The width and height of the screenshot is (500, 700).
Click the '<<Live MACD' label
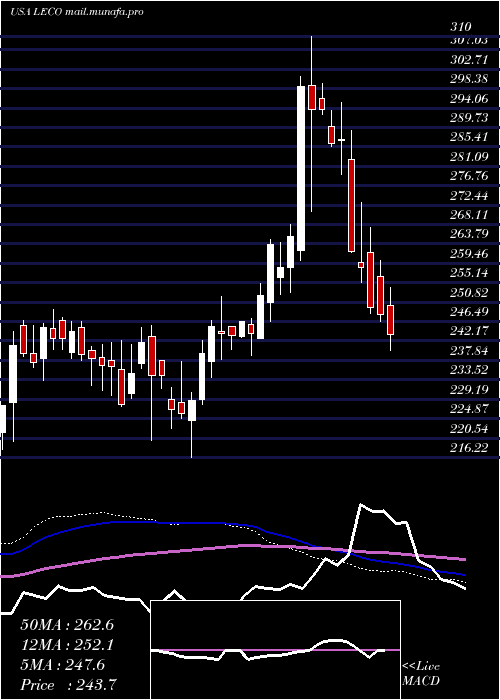(421, 673)
